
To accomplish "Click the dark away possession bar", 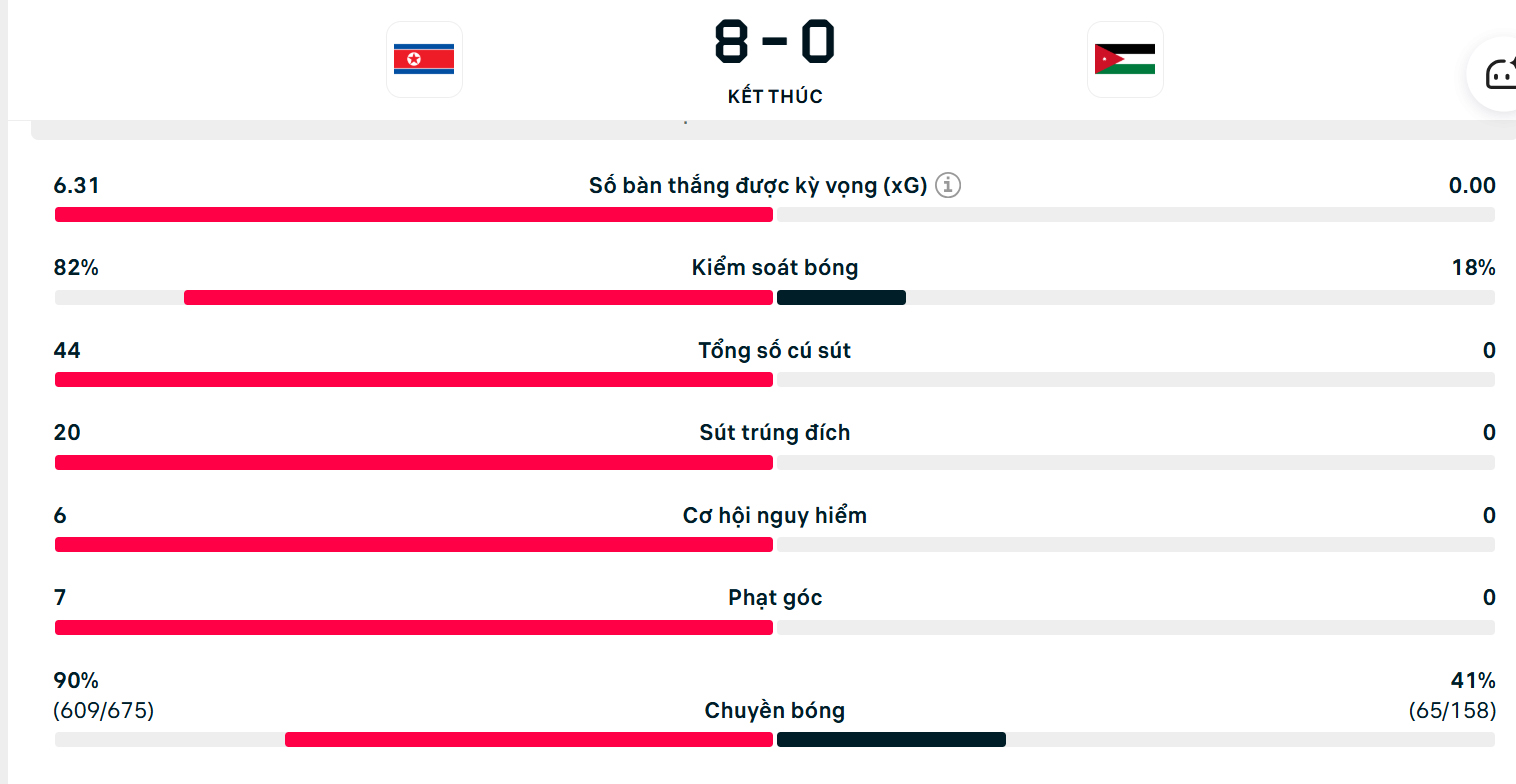I will pos(841,297).
